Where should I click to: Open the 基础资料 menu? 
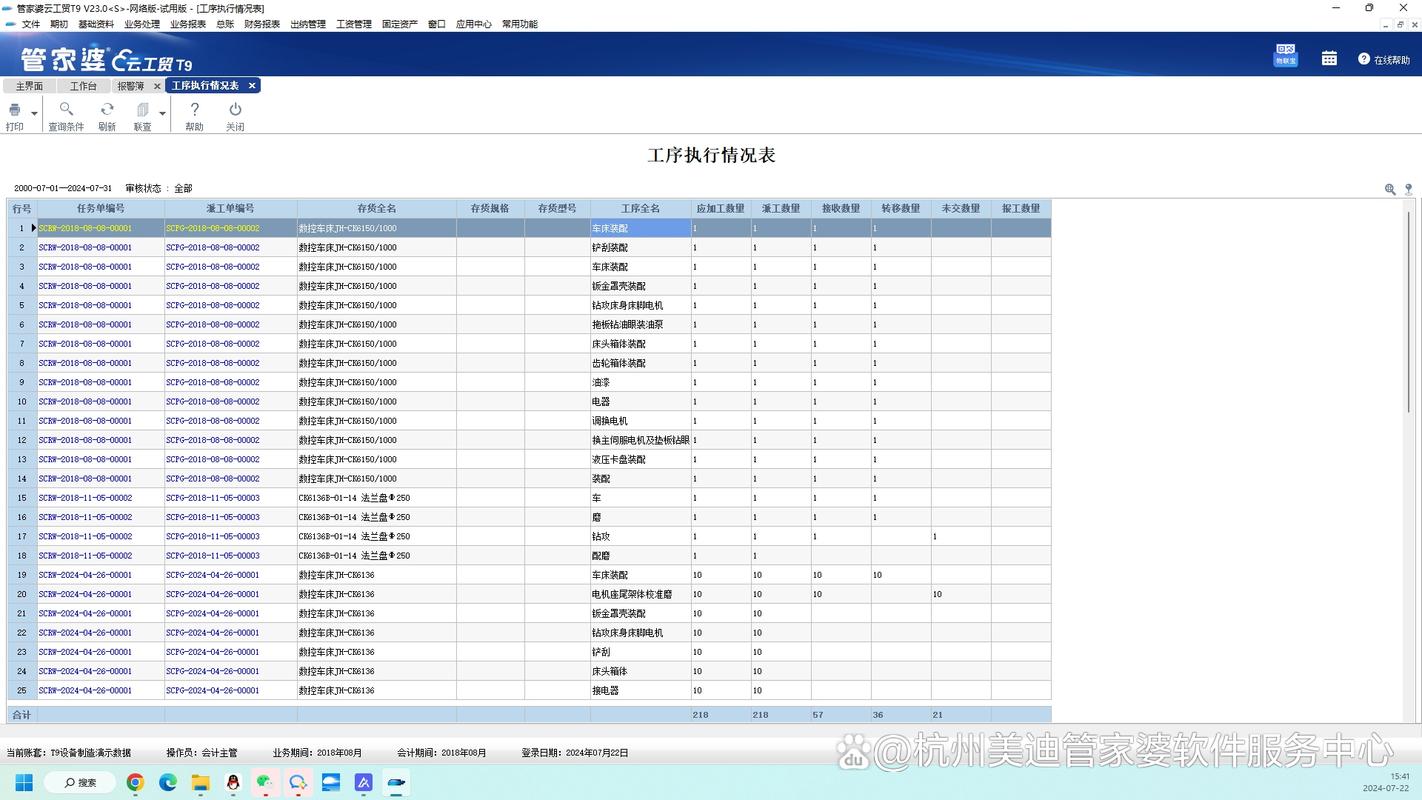coord(96,24)
